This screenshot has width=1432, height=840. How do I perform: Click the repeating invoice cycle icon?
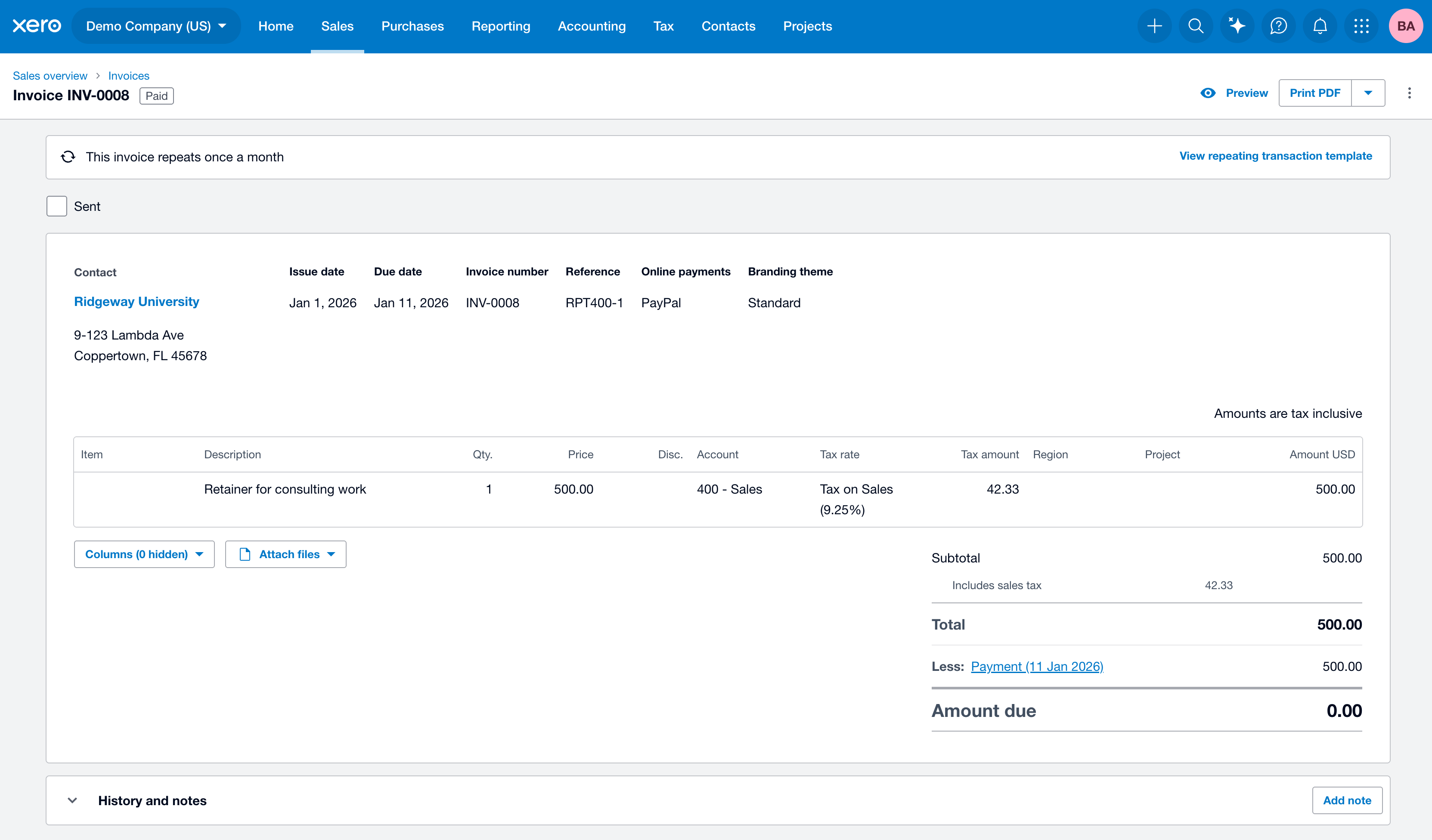point(68,157)
